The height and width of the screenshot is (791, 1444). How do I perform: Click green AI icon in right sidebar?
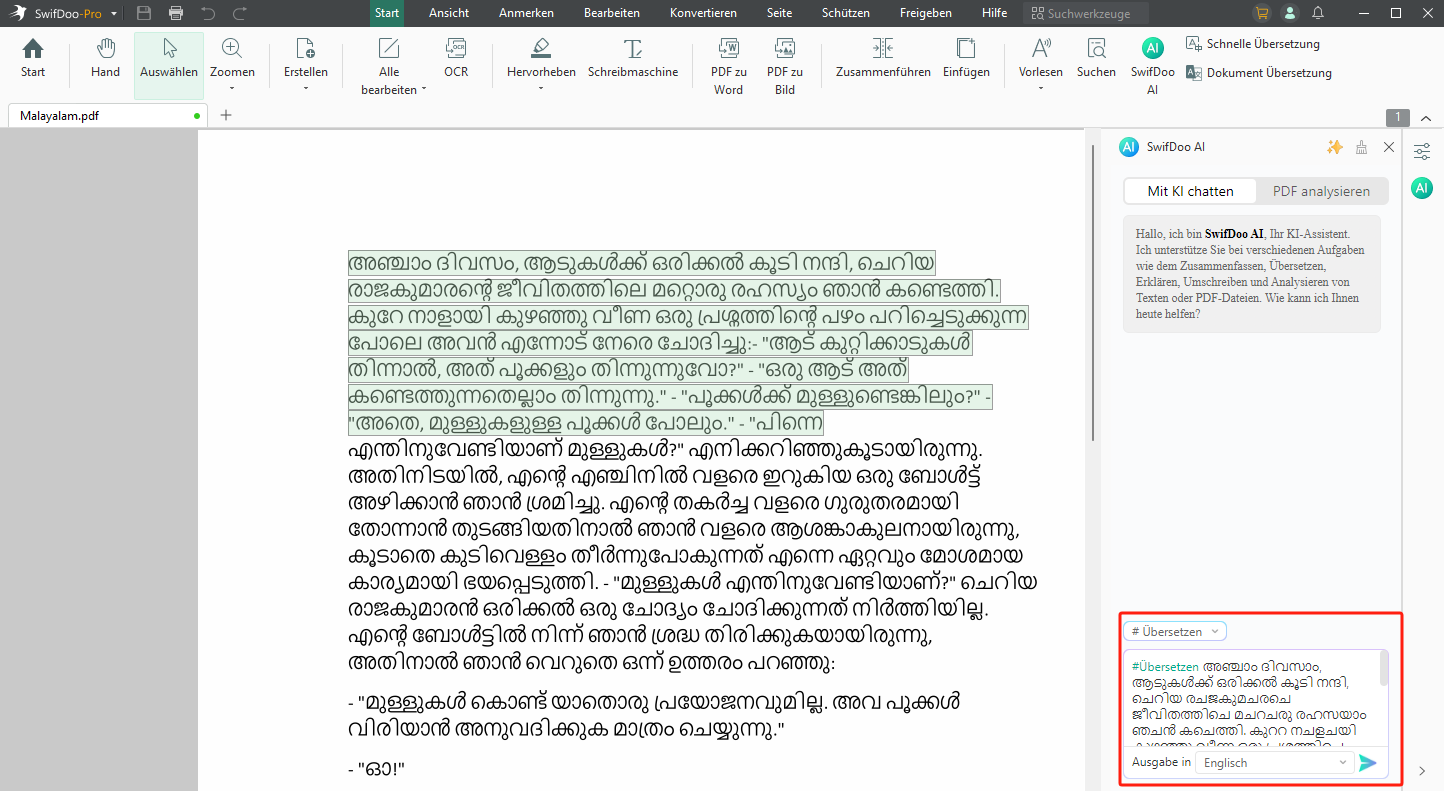pos(1422,188)
